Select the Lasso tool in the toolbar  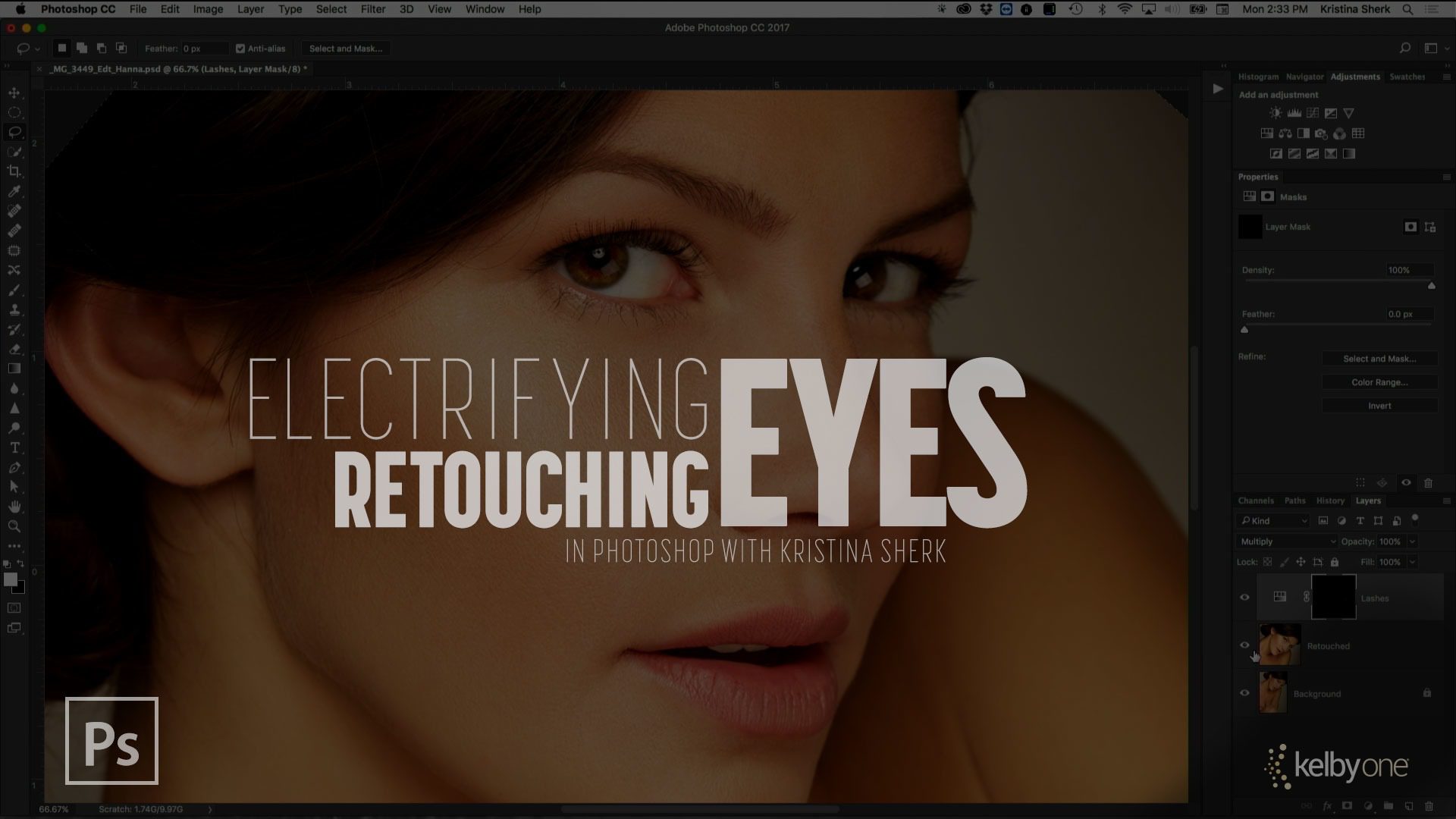coord(14,132)
